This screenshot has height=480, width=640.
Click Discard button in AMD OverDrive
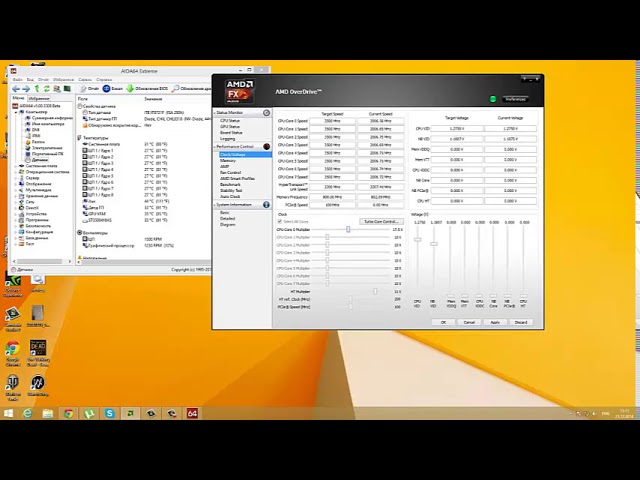[521, 322]
